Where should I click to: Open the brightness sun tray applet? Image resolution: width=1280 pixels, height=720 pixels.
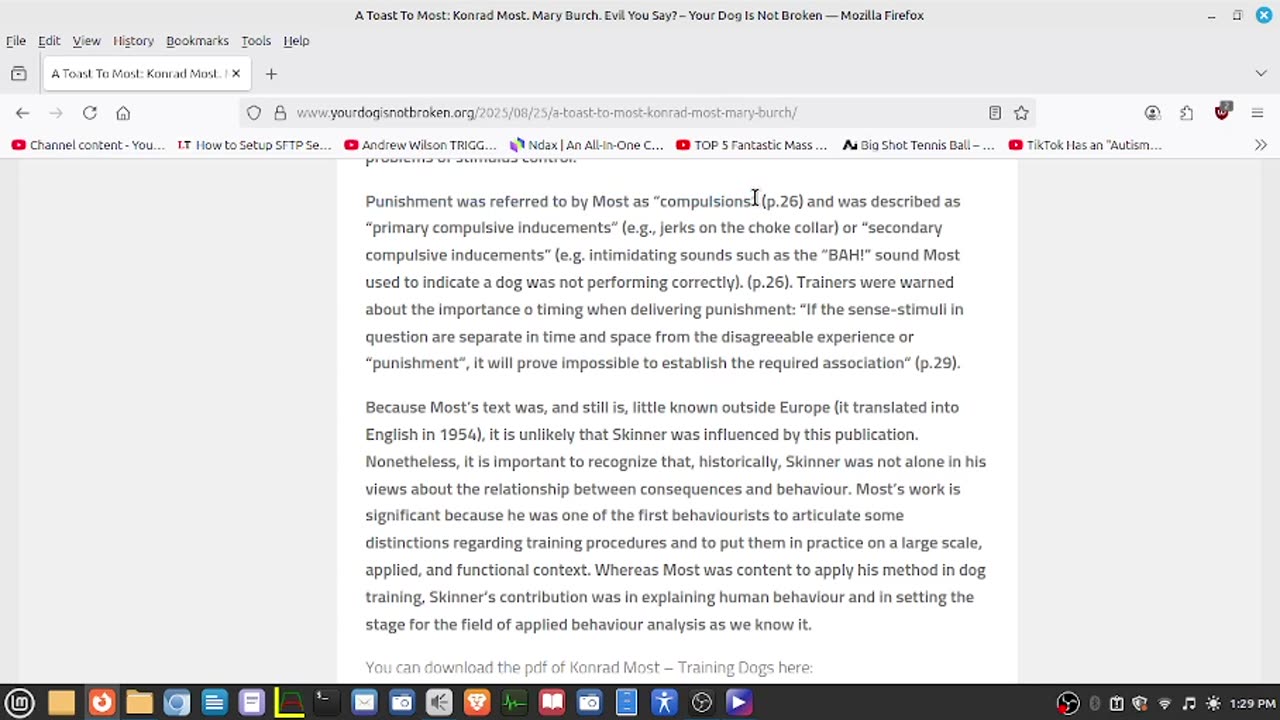coord(1213,703)
